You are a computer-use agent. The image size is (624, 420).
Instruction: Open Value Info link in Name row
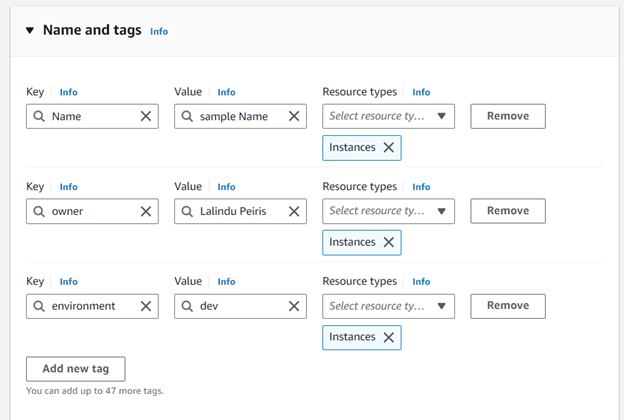[226, 92]
